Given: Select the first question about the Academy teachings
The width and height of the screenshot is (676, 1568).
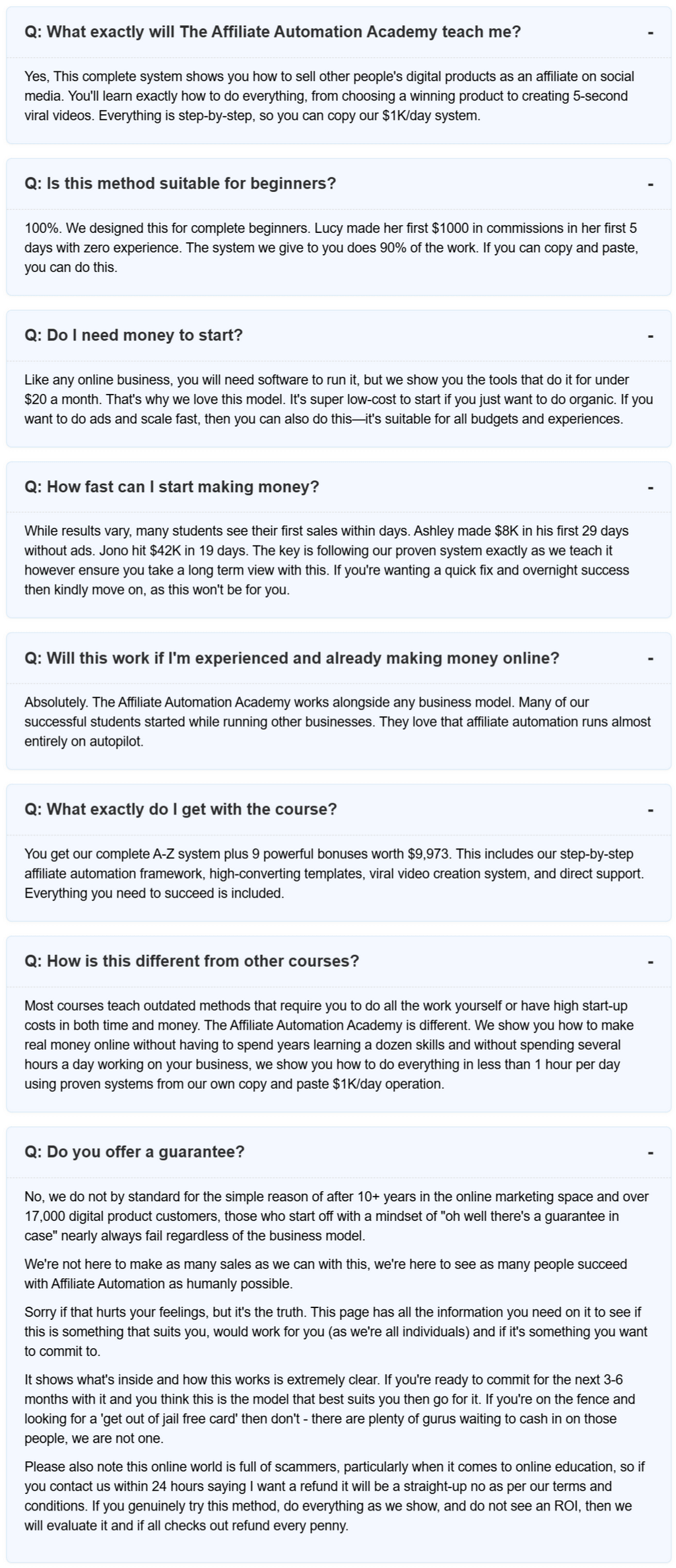Looking at the screenshot, I should pos(271,30).
